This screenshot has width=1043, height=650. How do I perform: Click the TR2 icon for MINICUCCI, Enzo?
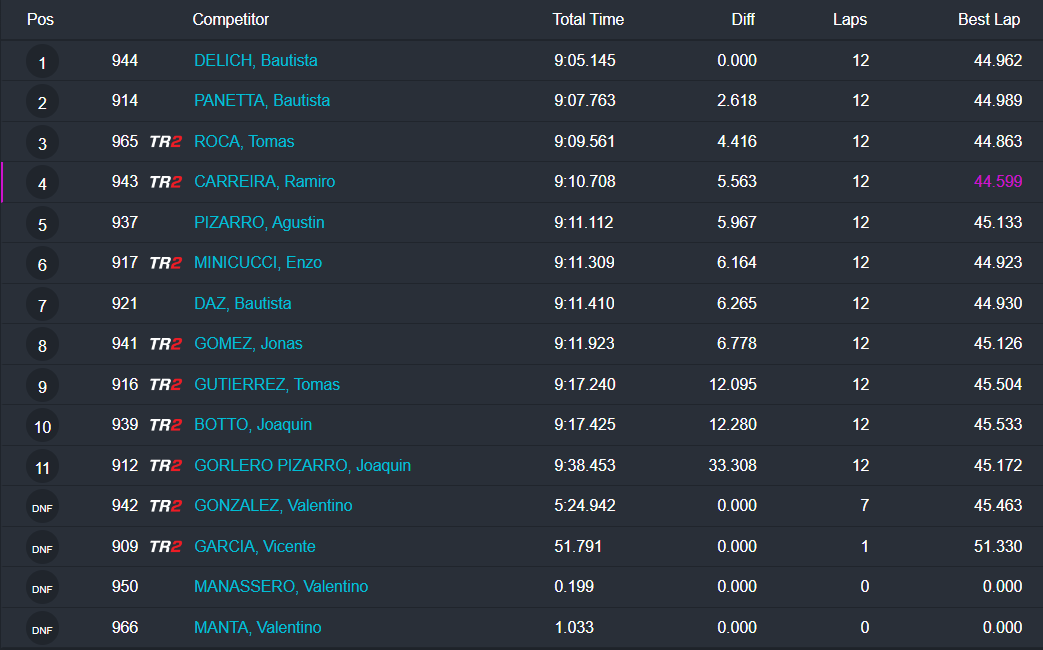tap(165, 263)
